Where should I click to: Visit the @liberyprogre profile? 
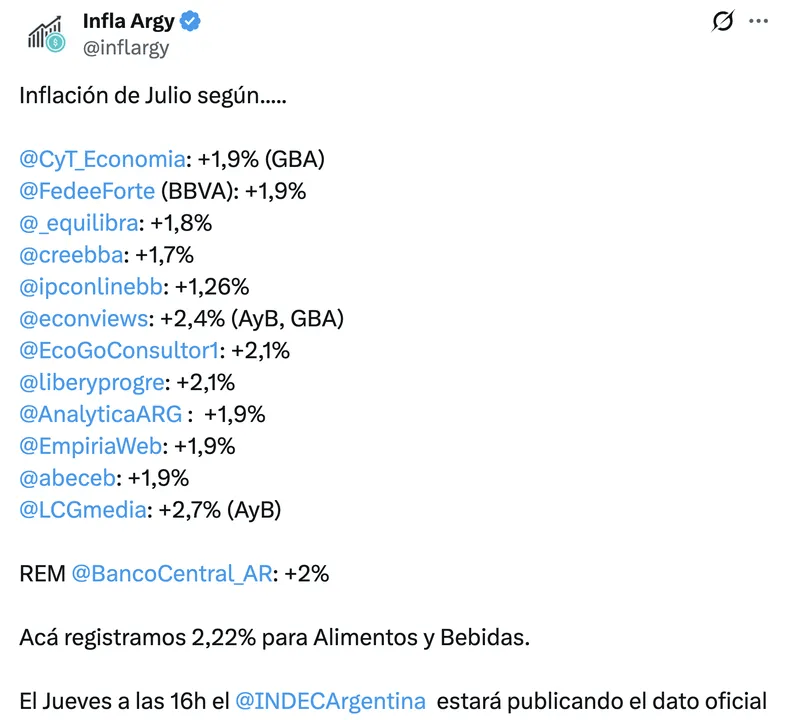pyautogui.click(x=92, y=383)
